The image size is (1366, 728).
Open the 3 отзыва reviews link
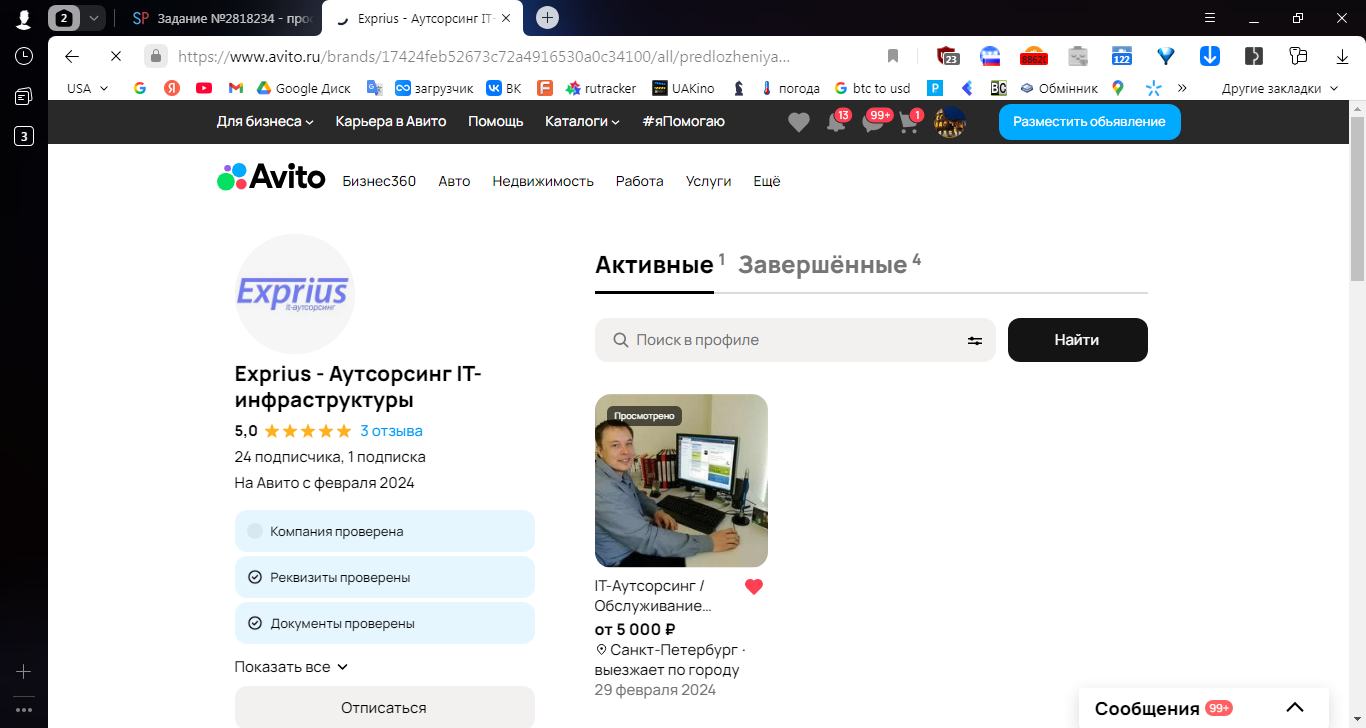pyautogui.click(x=391, y=431)
